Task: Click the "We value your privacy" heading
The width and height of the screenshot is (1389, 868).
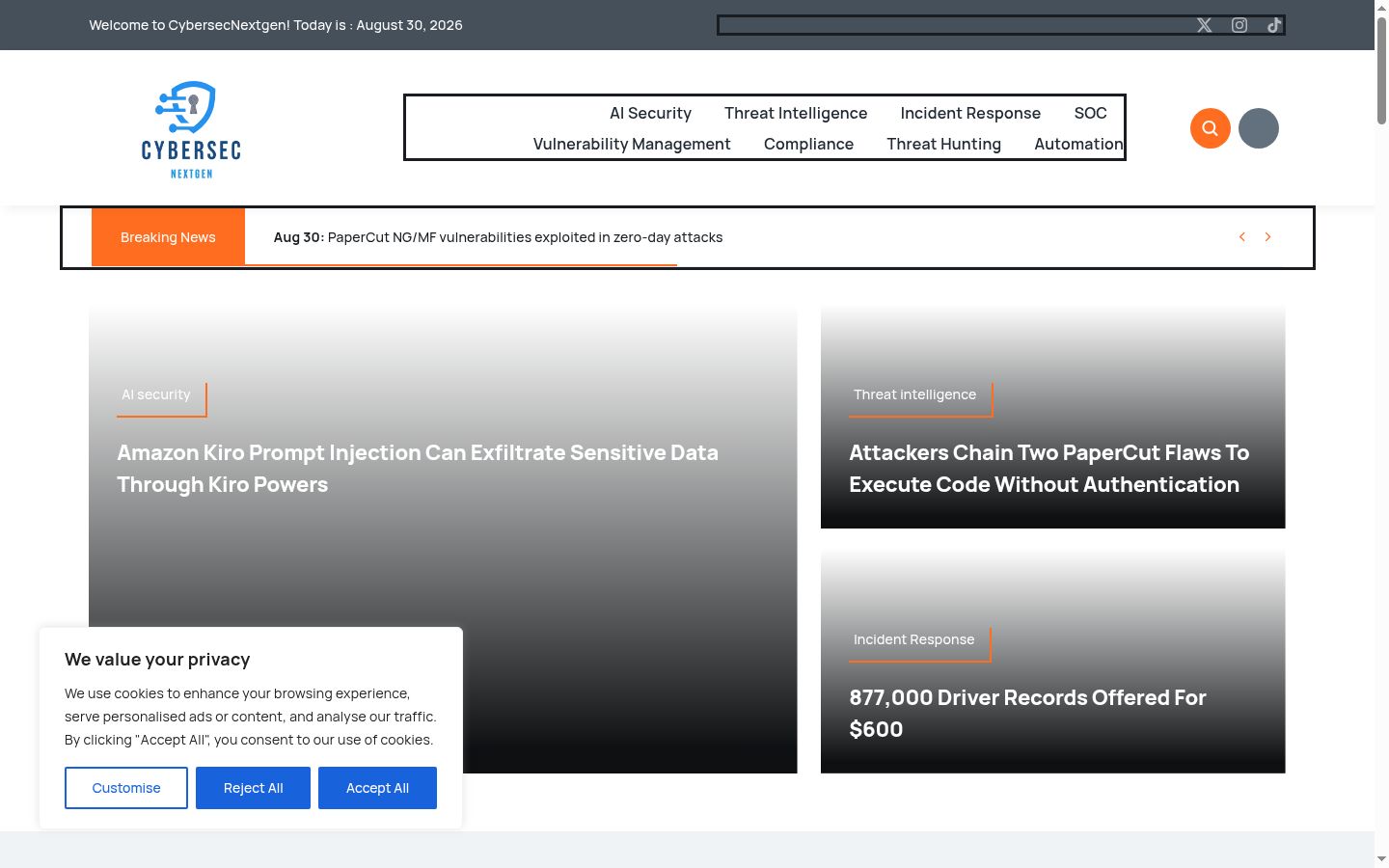Action: coord(157,660)
